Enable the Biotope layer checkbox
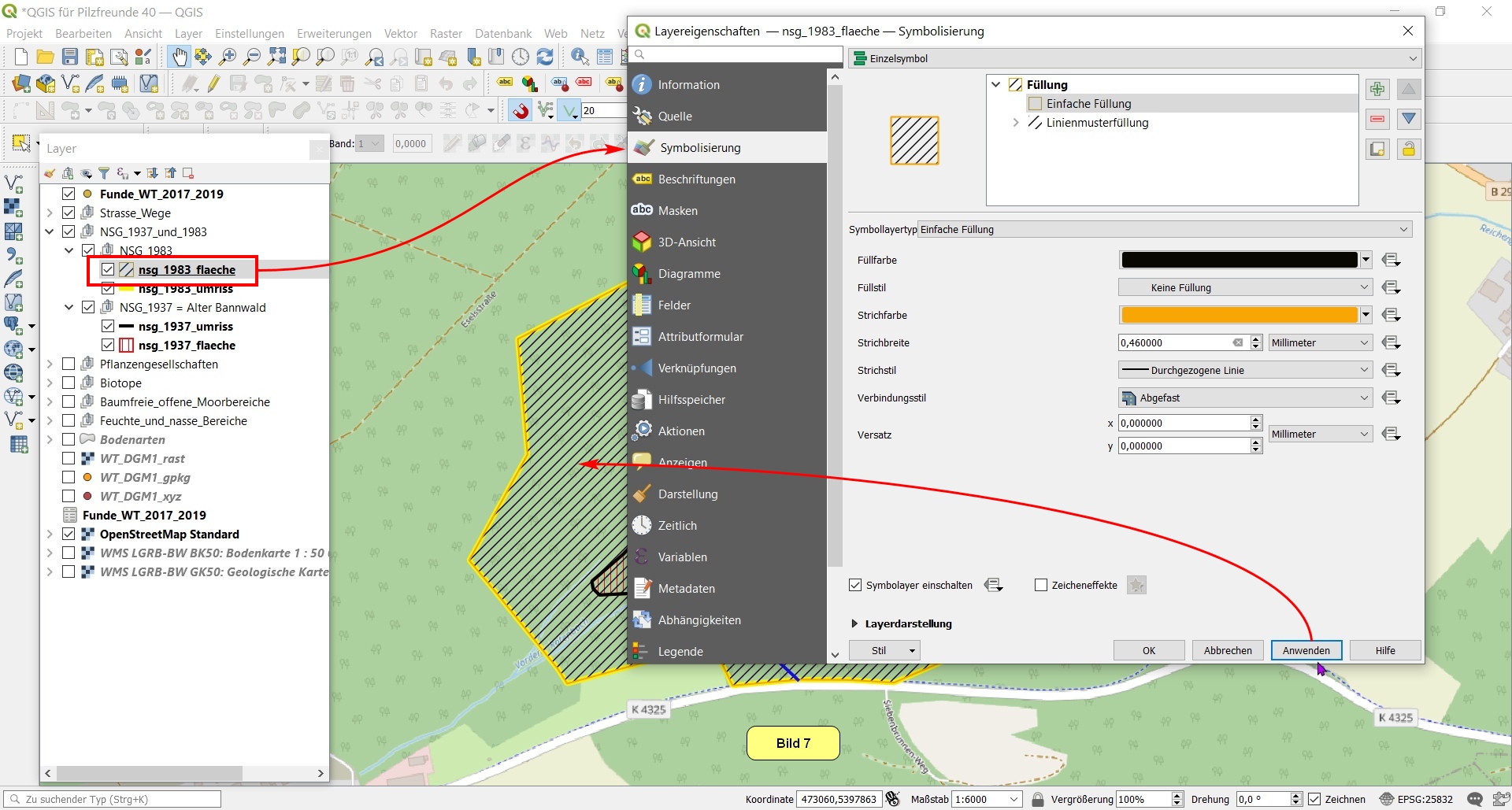Screen dimensions: 1512x810 (69, 383)
